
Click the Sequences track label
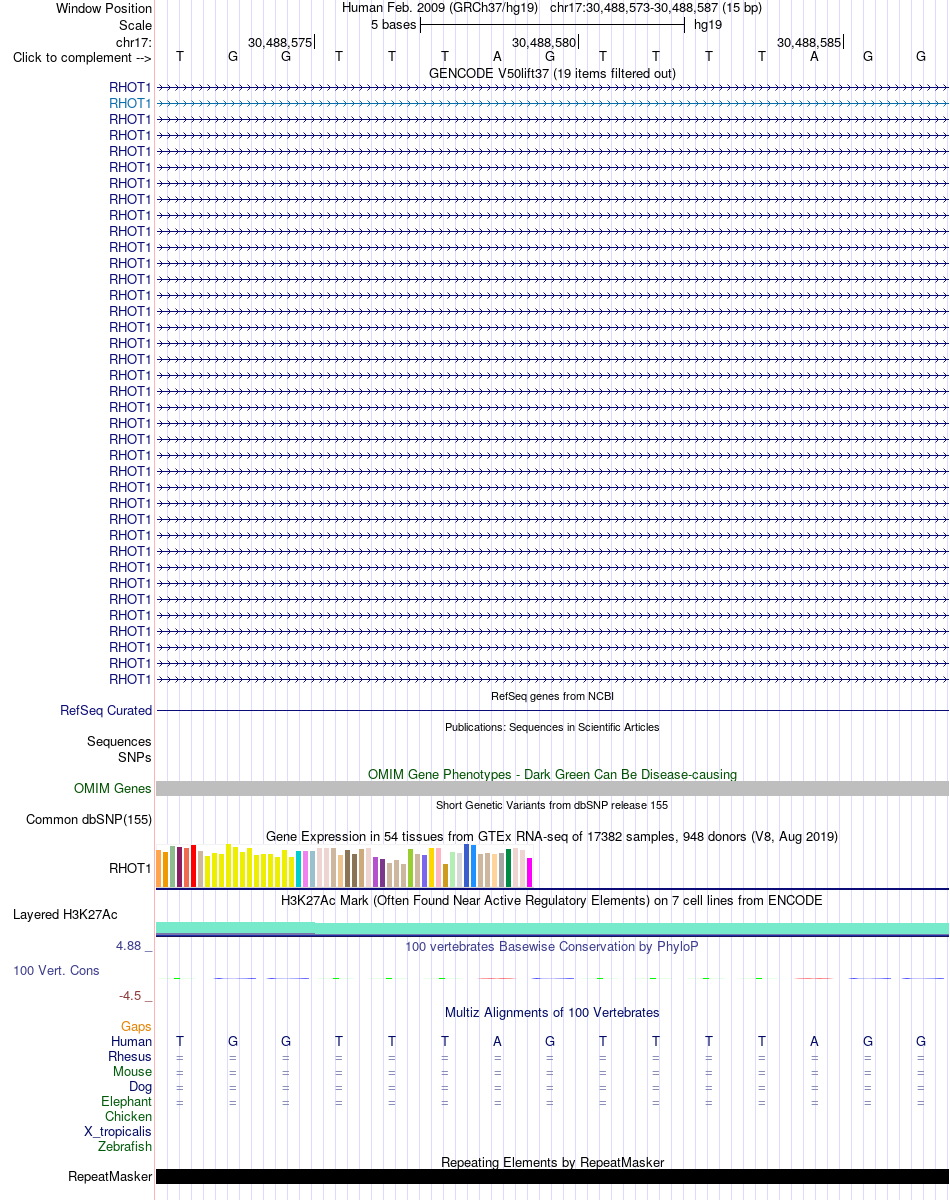119,741
